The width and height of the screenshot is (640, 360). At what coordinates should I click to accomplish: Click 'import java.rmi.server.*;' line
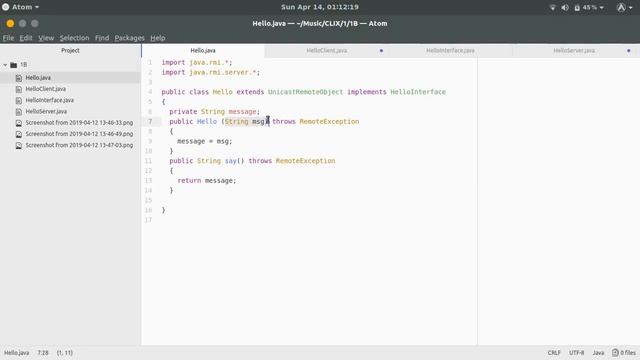(211, 72)
